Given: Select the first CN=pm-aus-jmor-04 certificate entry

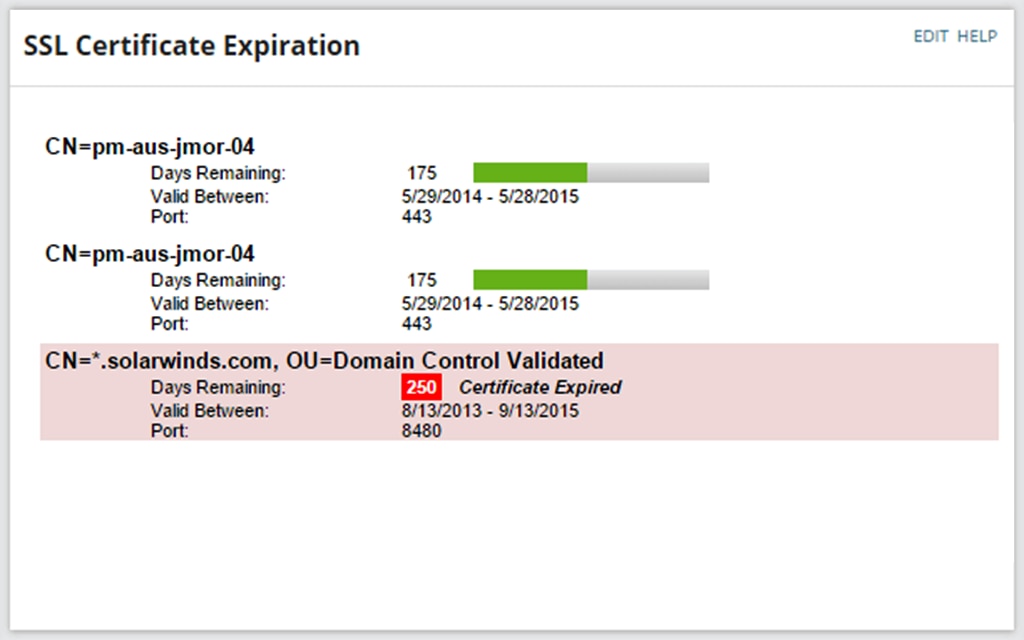Looking at the screenshot, I should (150, 146).
